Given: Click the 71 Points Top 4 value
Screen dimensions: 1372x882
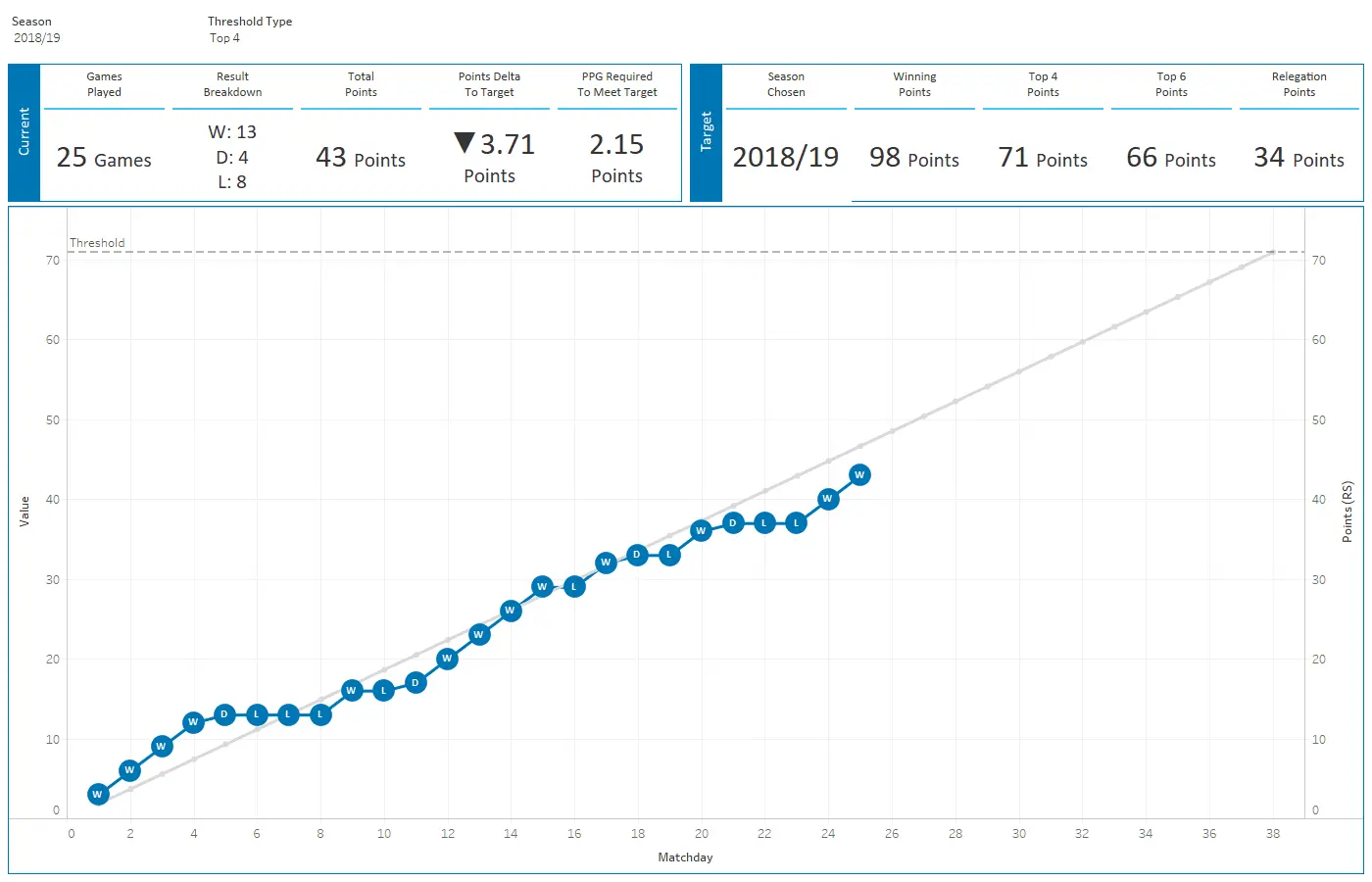Looking at the screenshot, I should 1043,159.
